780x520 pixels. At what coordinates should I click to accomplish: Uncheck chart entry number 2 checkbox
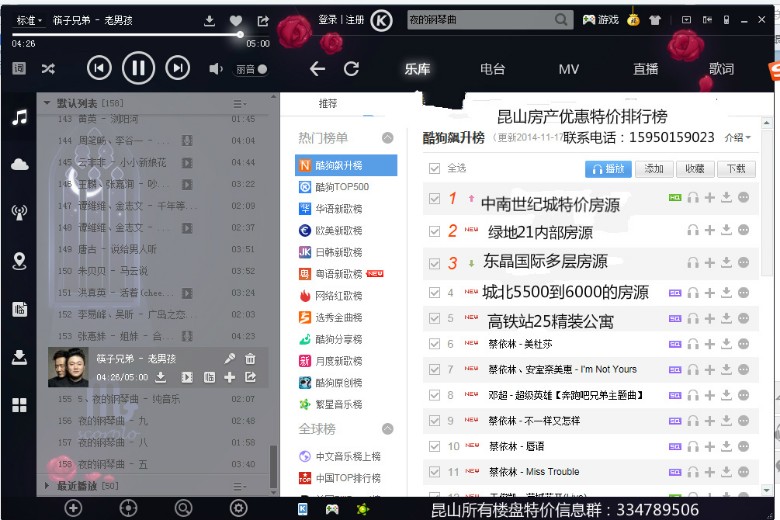[434, 231]
